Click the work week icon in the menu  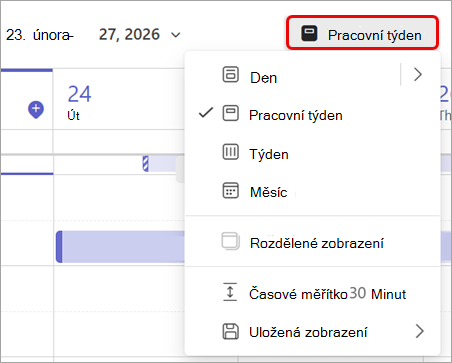[230, 113]
